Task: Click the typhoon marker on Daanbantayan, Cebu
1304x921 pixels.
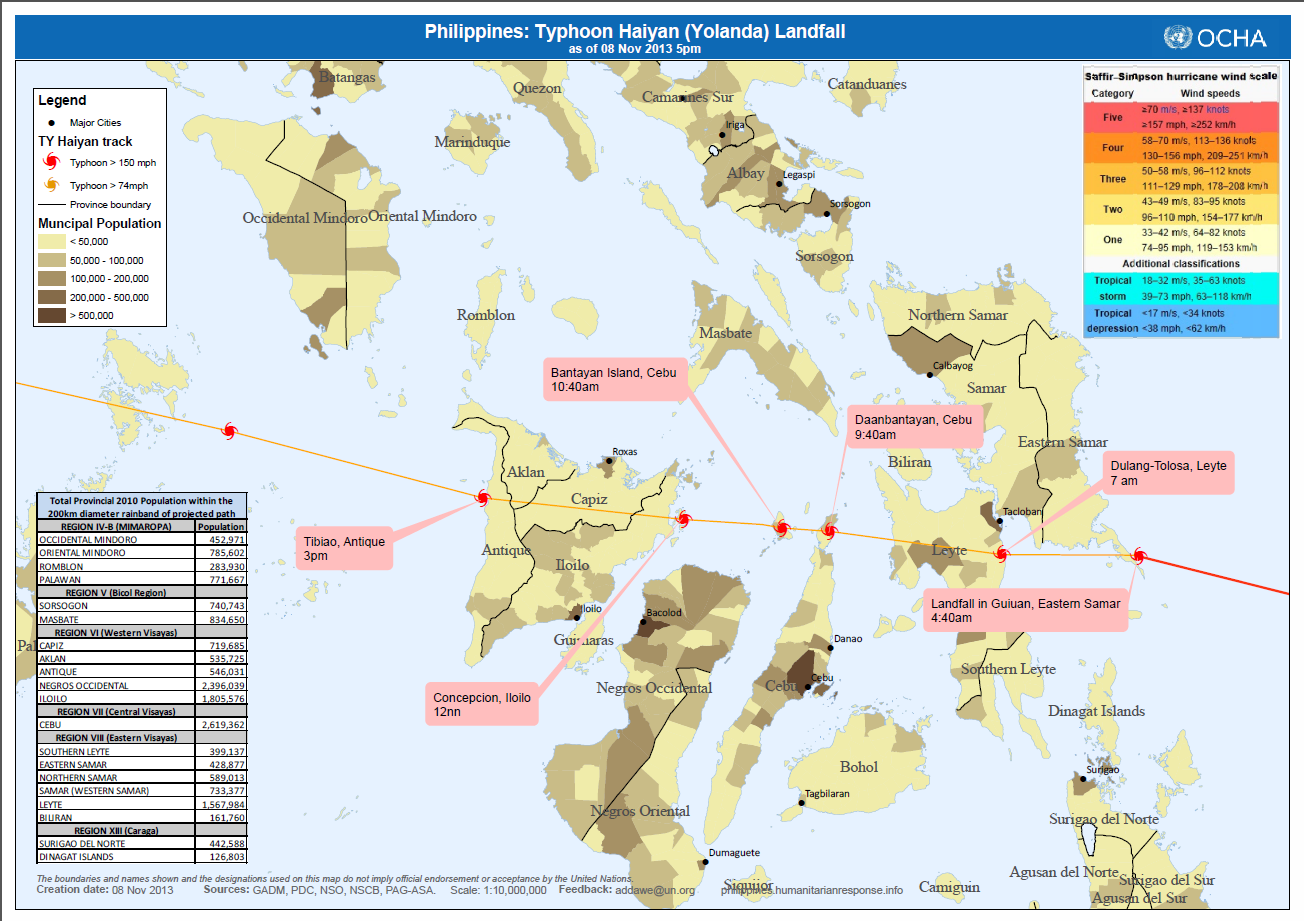Action: point(829,530)
